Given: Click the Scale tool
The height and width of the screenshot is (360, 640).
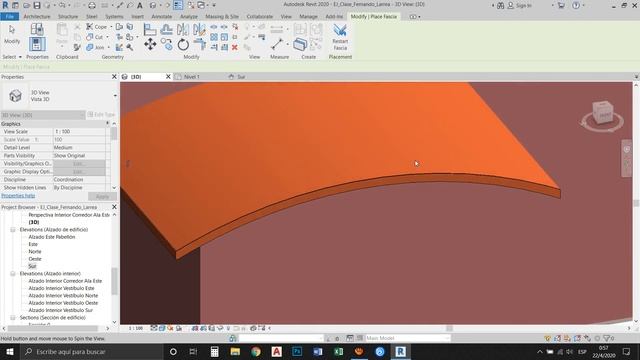Looking at the screenshot, I should coord(224,37).
